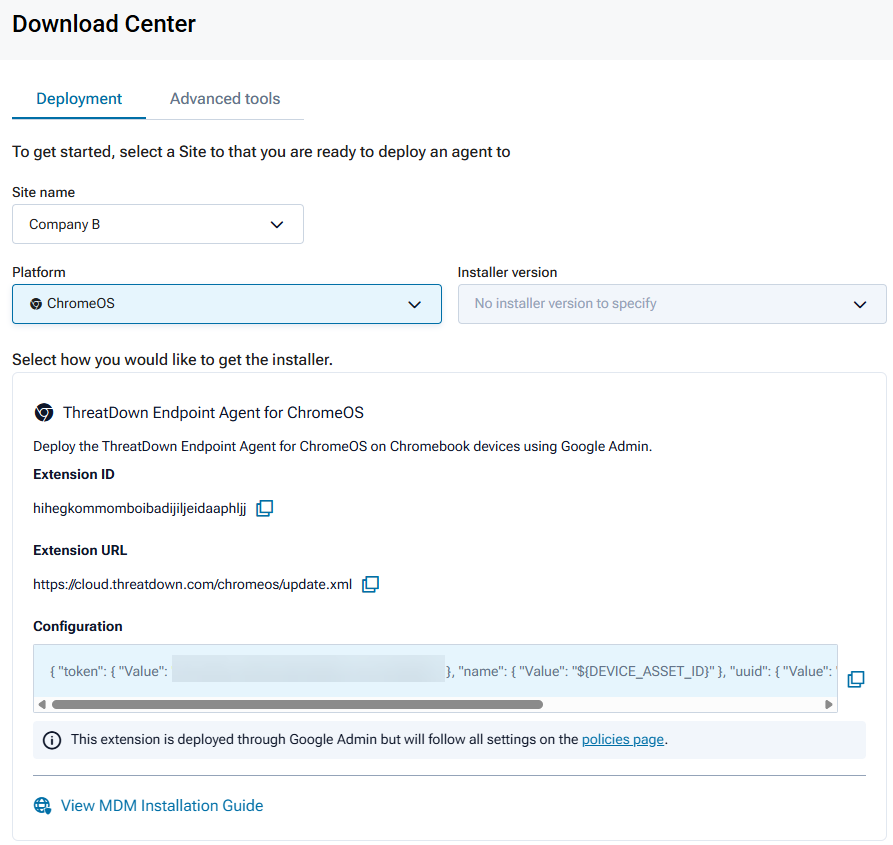Open the Site name dropdown

158,224
